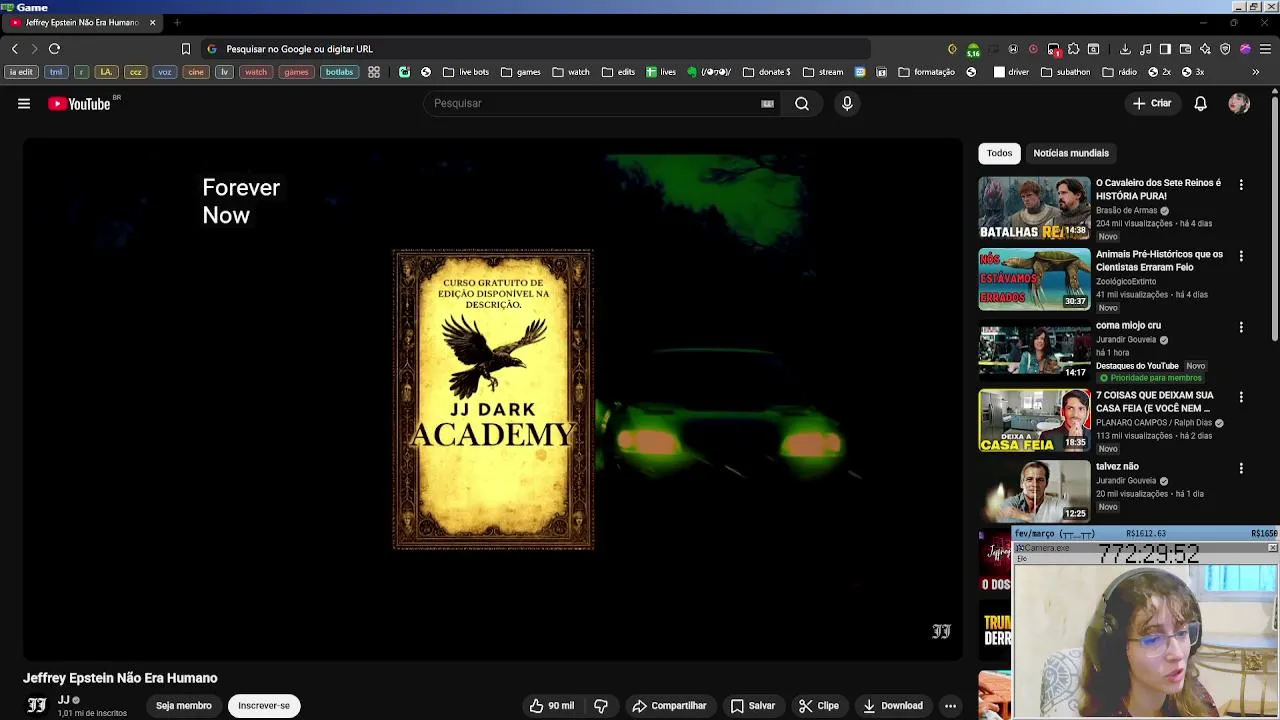
Task: Open the more actions ellipsis below the video
Action: [950, 705]
